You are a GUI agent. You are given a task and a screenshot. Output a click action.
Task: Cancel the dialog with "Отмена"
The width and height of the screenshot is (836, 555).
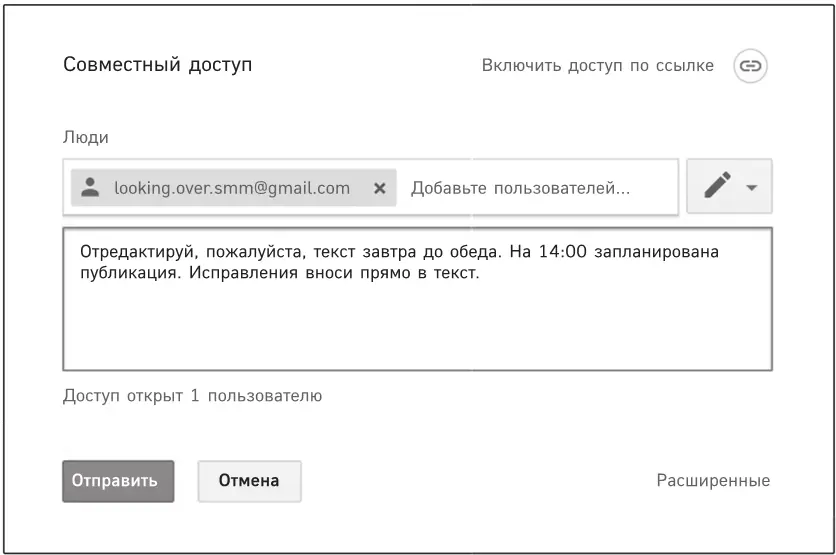click(249, 481)
